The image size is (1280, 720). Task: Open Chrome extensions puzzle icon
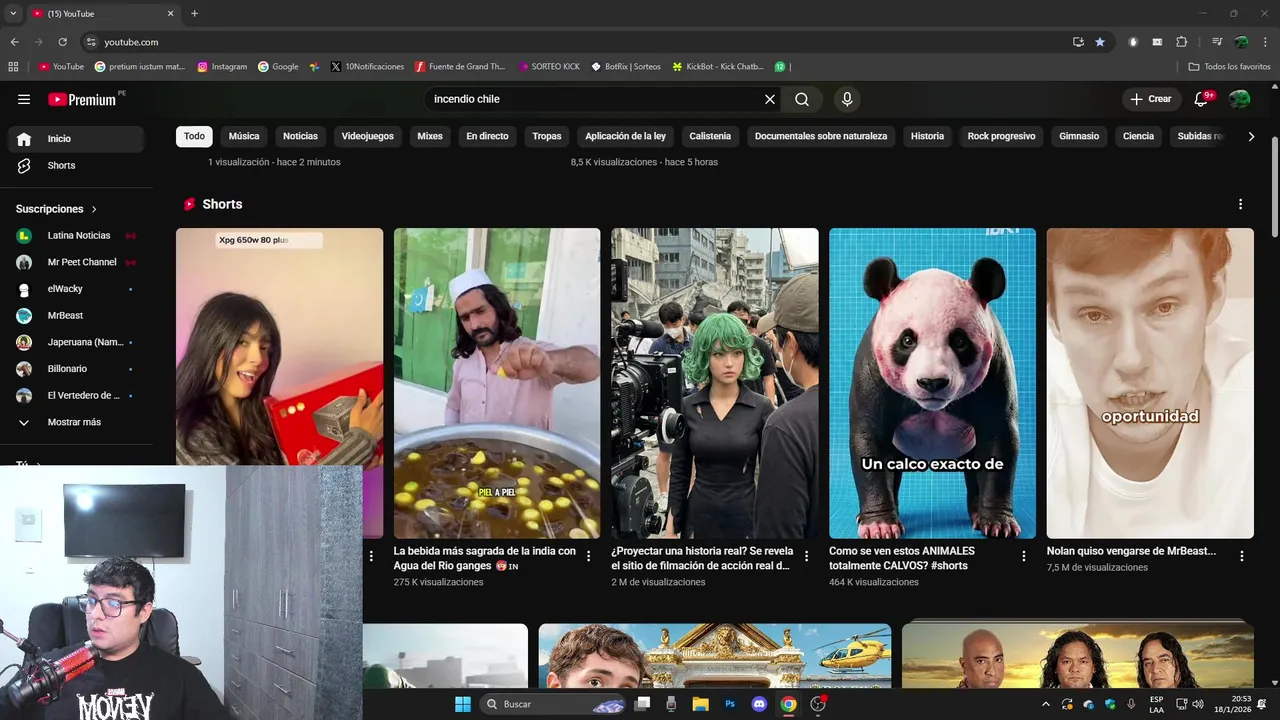tap(1182, 42)
